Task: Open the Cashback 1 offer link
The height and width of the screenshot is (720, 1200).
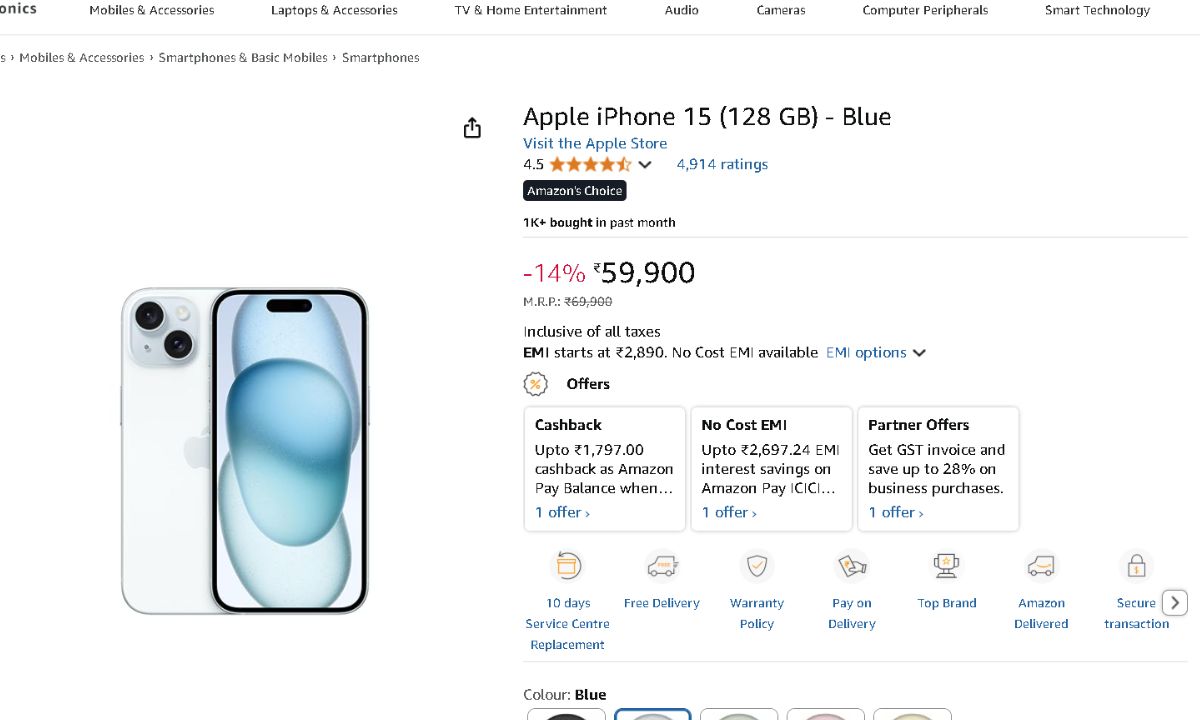Action: 562,512
